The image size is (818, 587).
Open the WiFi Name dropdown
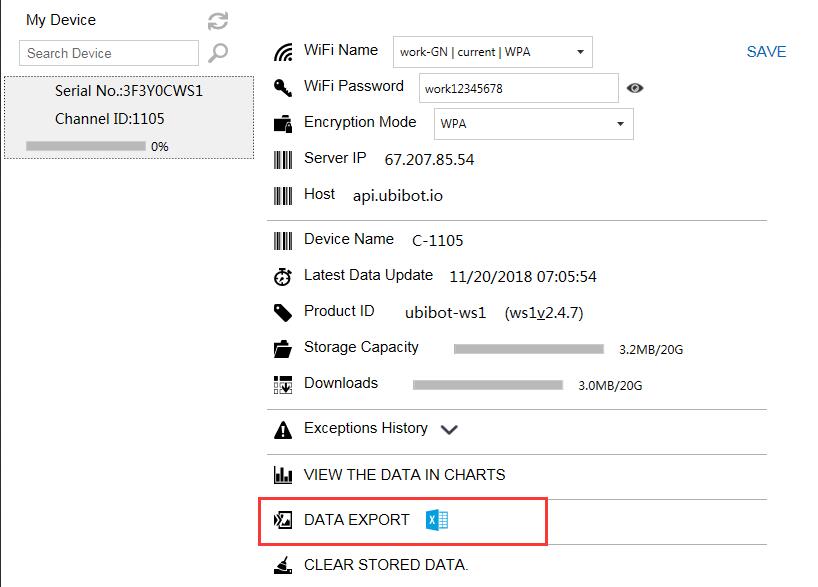pyautogui.click(x=492, y=52)
